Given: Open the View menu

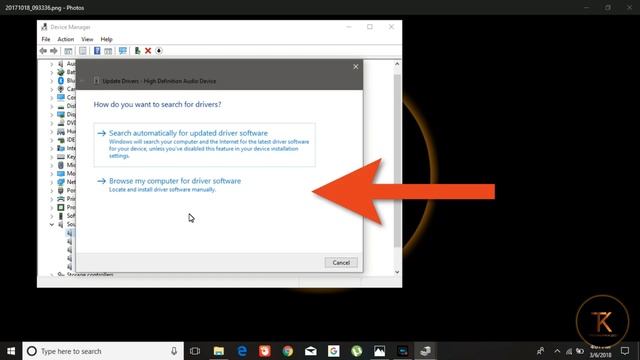Looking at the screenshot, I should click(87, 39).
